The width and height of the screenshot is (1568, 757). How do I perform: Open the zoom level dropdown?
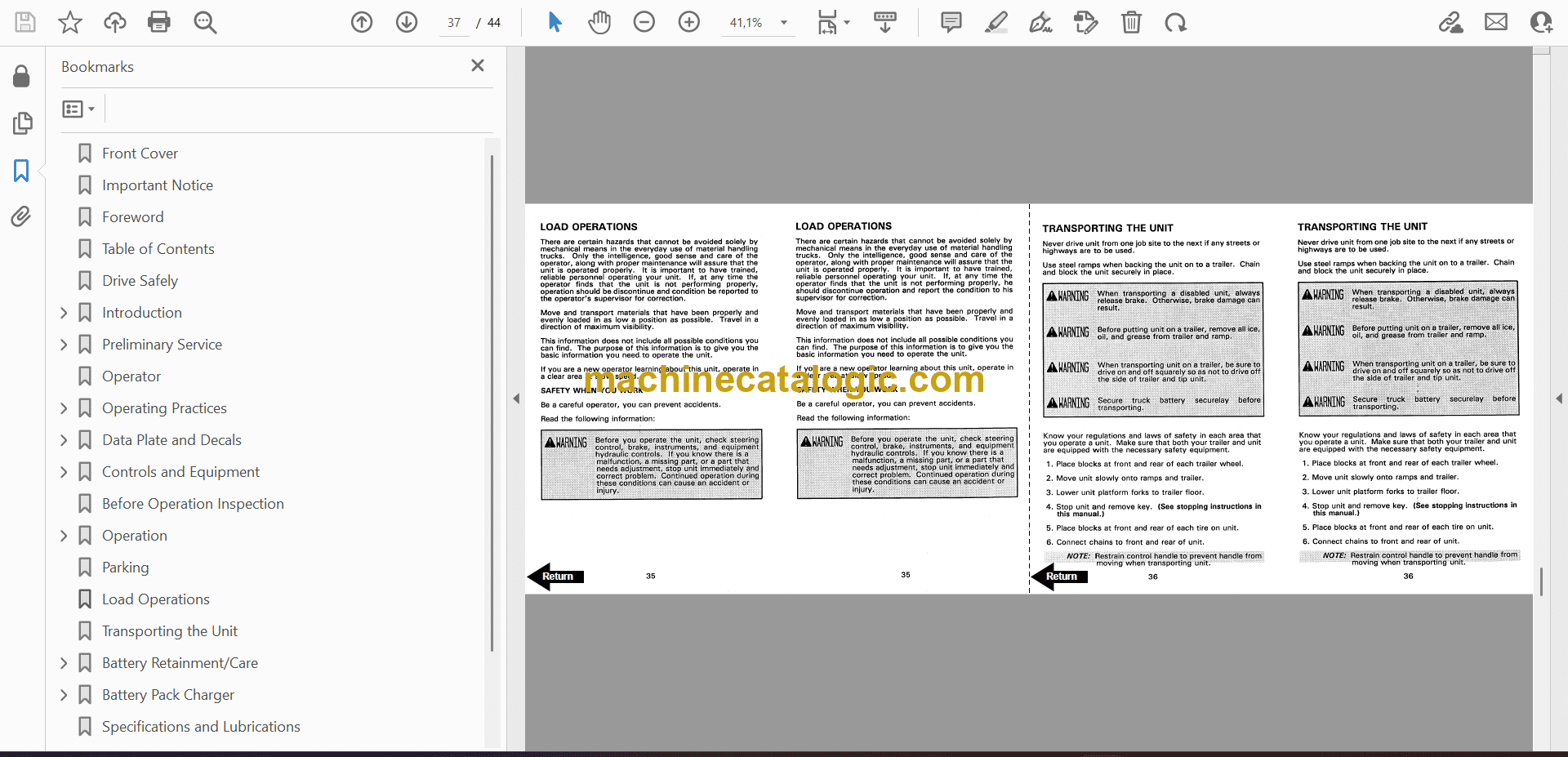[784, 23]
